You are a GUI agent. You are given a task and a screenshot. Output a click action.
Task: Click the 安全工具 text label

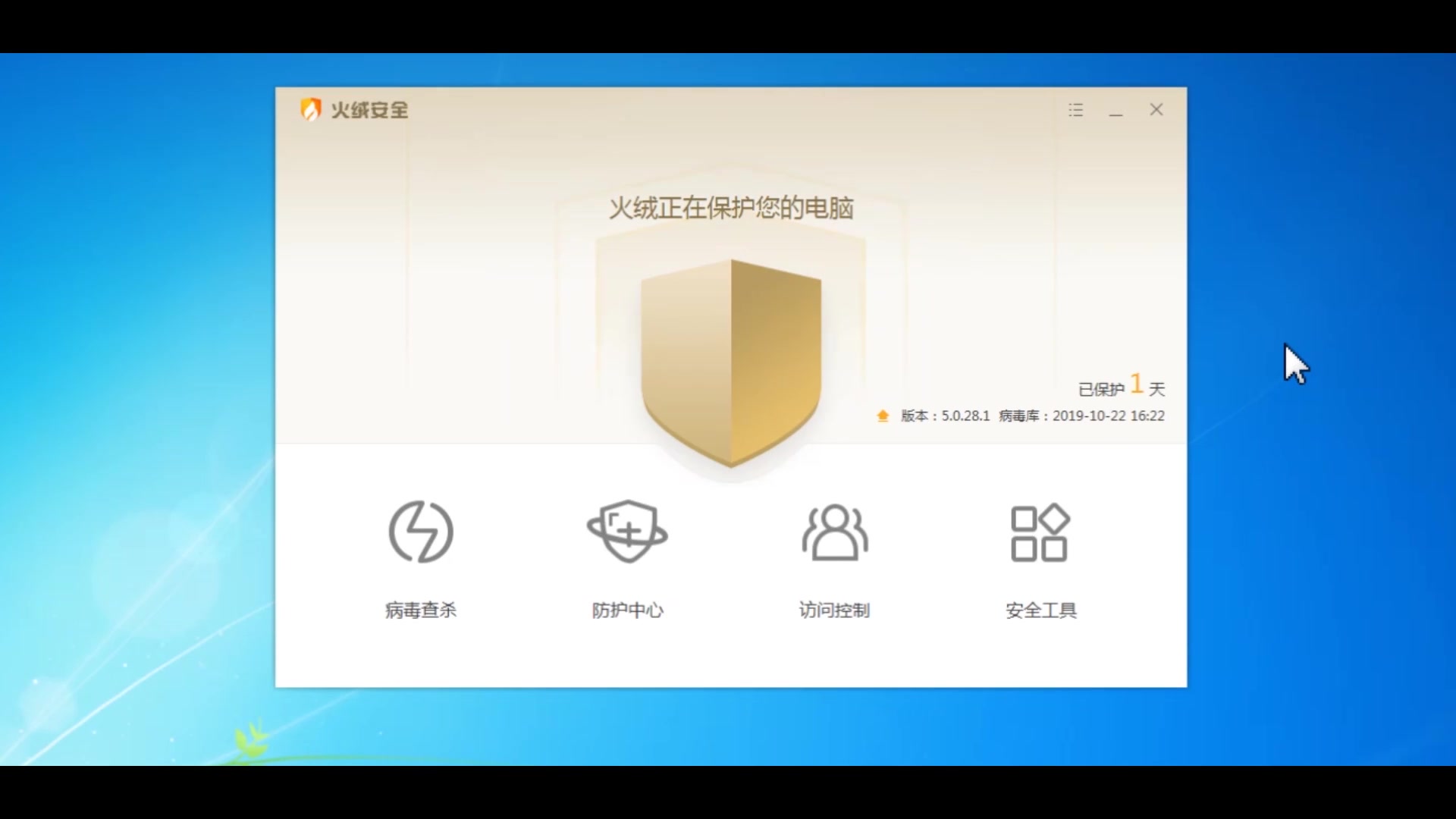coord(1040,610)
